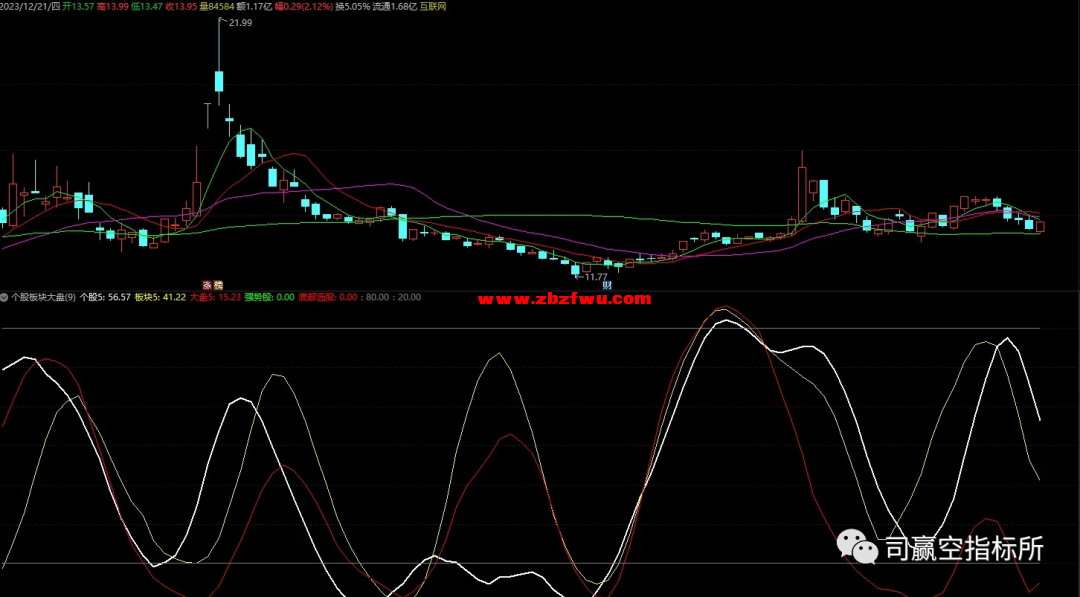Click the 板块5: 41.22 indicator value
The width and height of the screenshot is (1080, 597).
click(160, 297)
